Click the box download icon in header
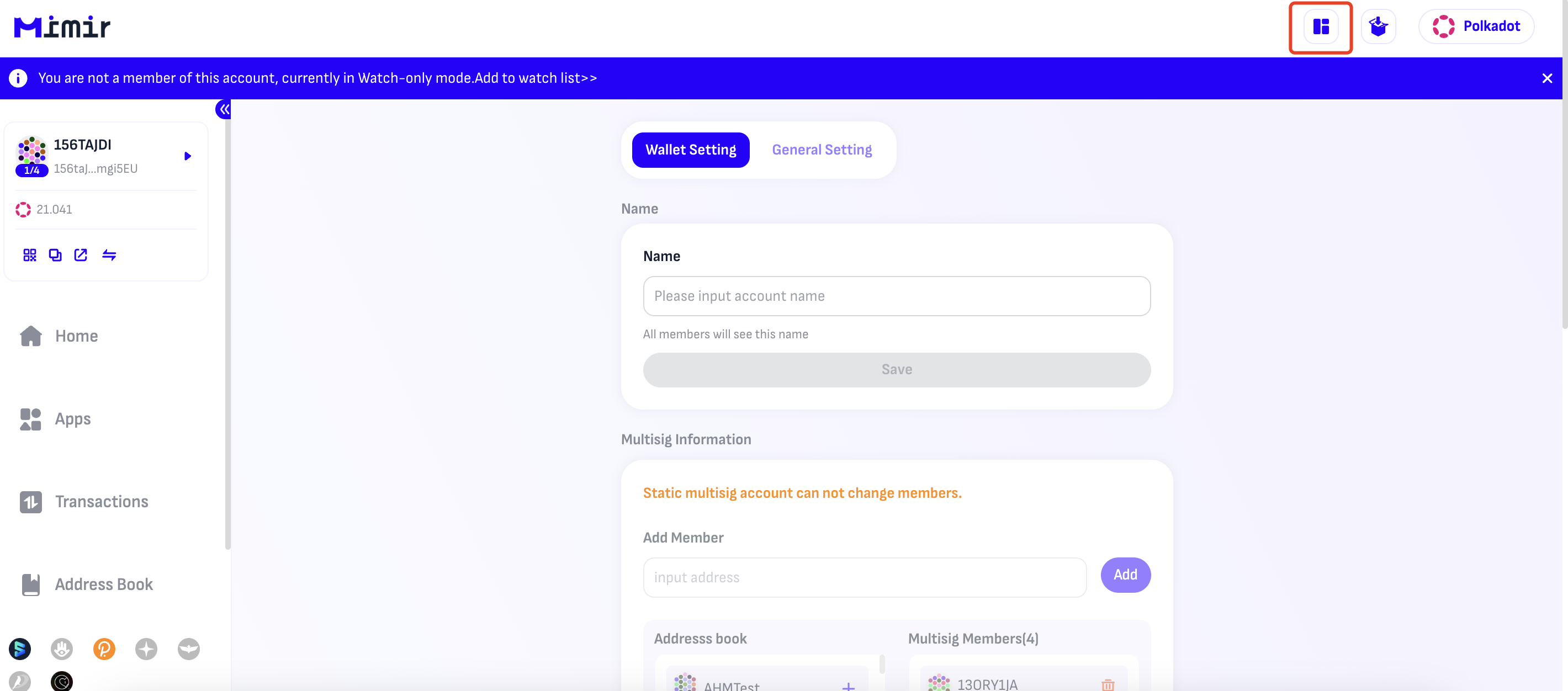1568x691 pixels. click(x=1378, y=26)
